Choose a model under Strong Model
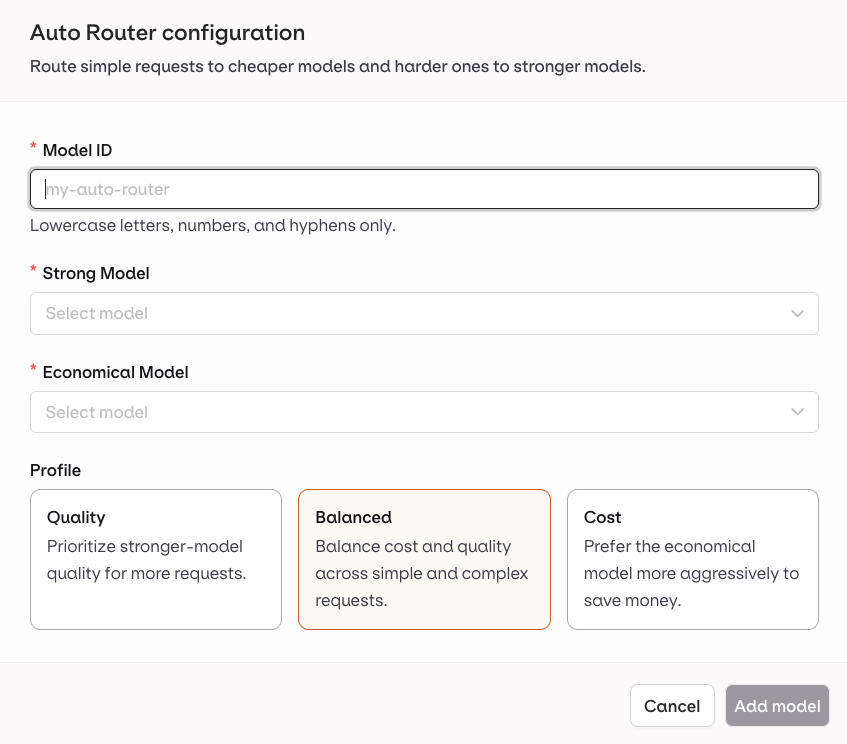847x744 pixels. (x=424, y=313)
